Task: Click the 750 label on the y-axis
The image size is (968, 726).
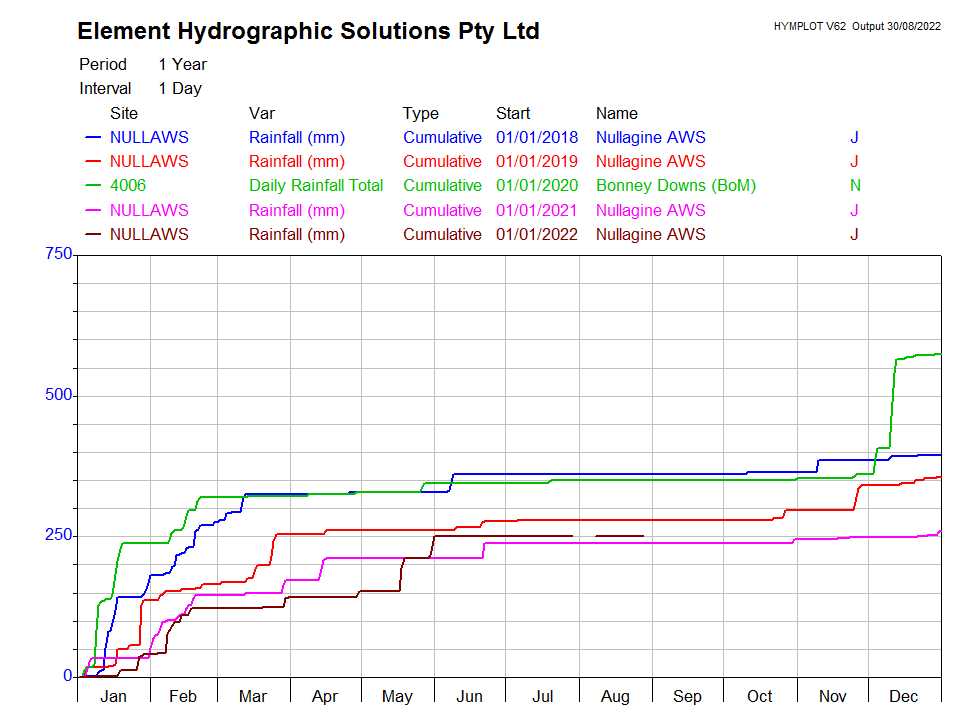Action: (x=59, y=255)
